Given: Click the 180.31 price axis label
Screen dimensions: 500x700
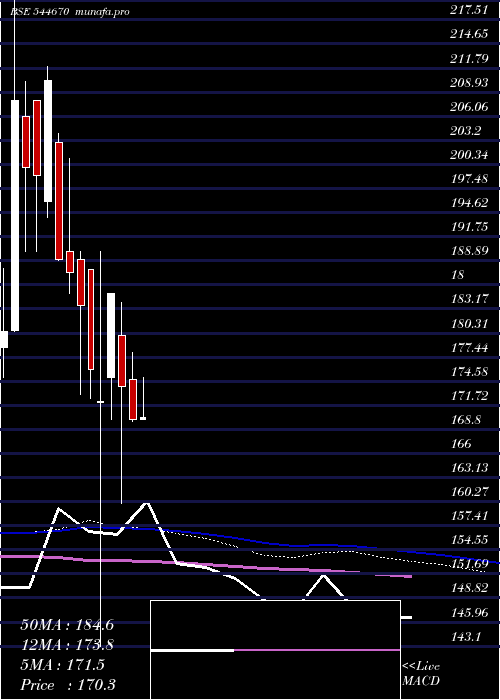Looking at the screenshot, I should [469, 323].
